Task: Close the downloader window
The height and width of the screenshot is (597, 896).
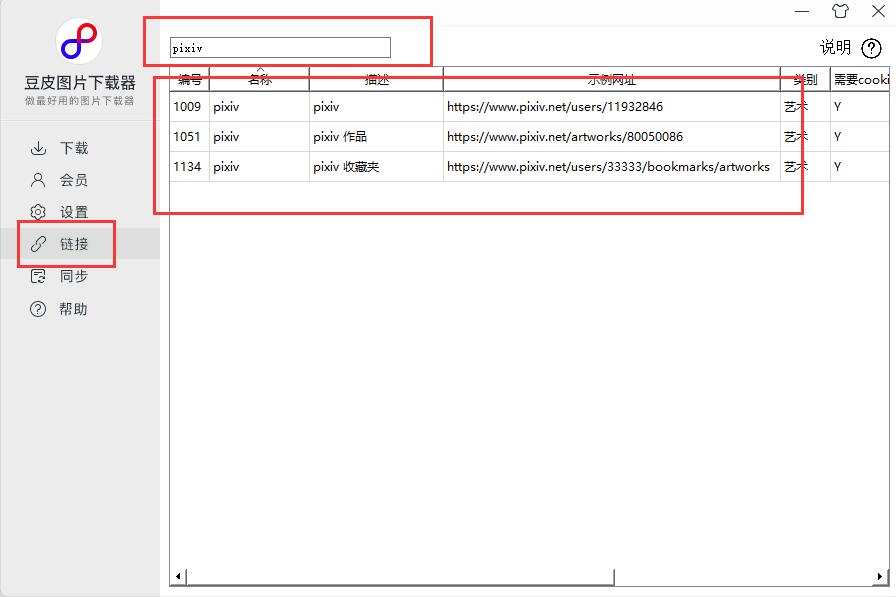Action: pos(878,11)
